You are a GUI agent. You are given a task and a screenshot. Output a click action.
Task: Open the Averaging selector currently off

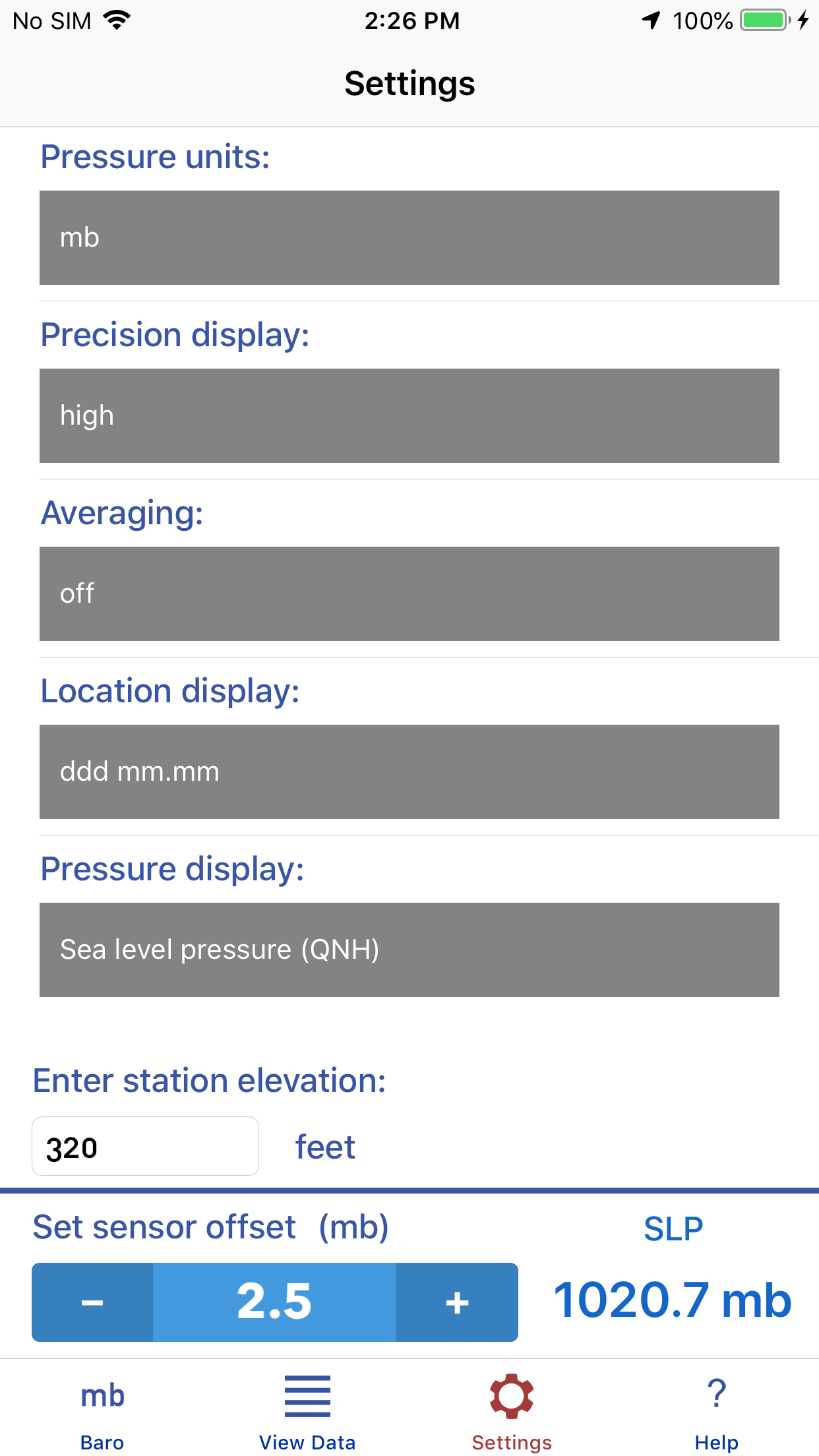point(409,593)
